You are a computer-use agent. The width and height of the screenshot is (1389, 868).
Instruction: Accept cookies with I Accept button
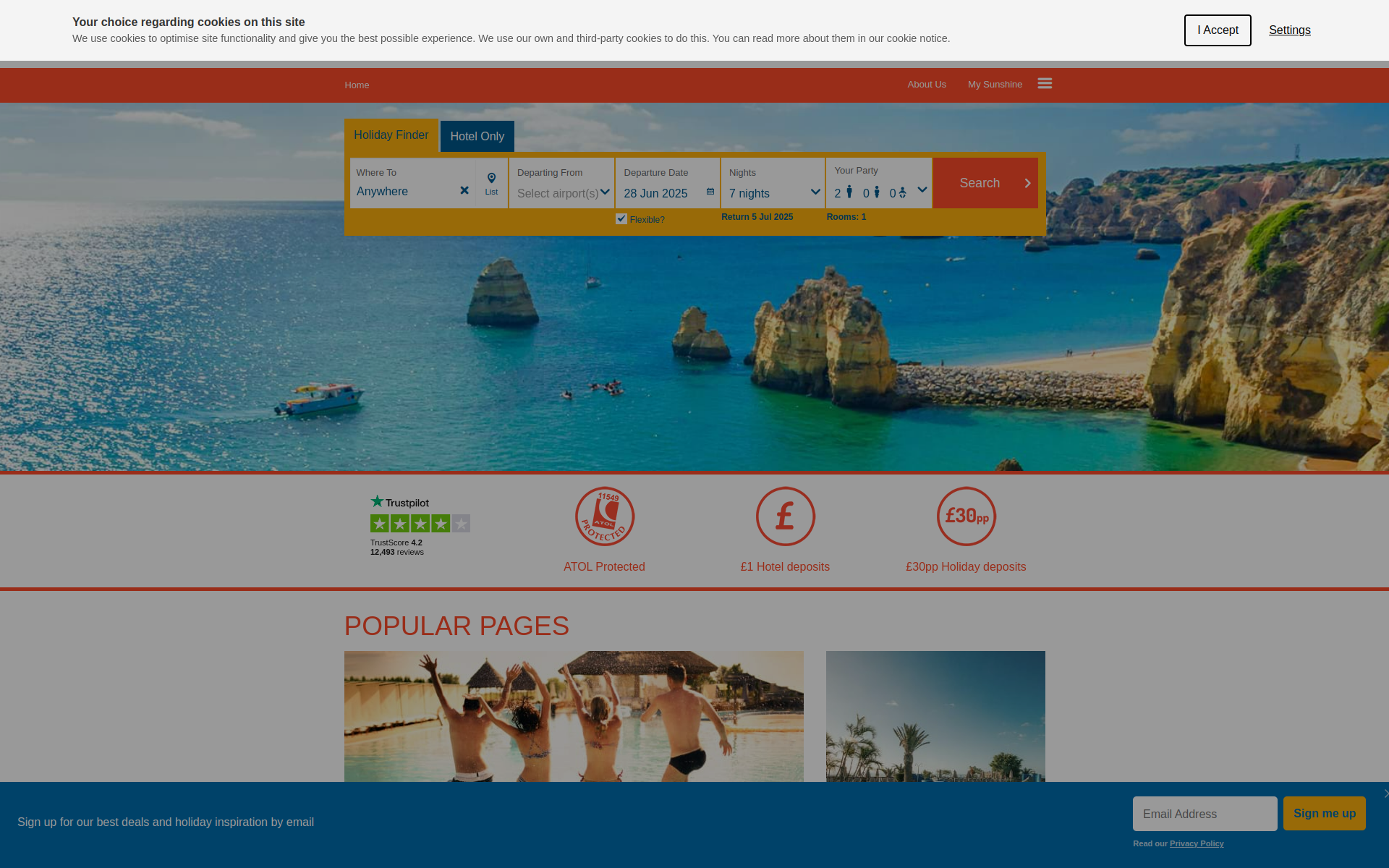[x=1218, y=30]
